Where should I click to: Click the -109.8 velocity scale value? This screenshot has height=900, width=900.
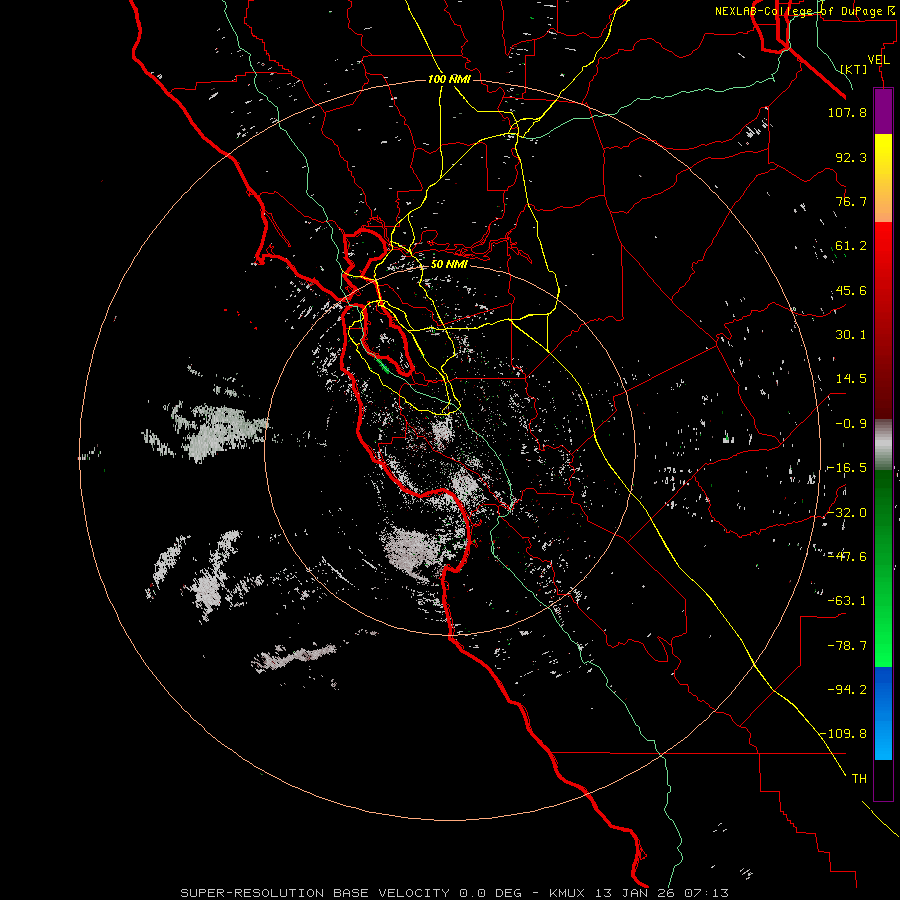coord(844,734)
